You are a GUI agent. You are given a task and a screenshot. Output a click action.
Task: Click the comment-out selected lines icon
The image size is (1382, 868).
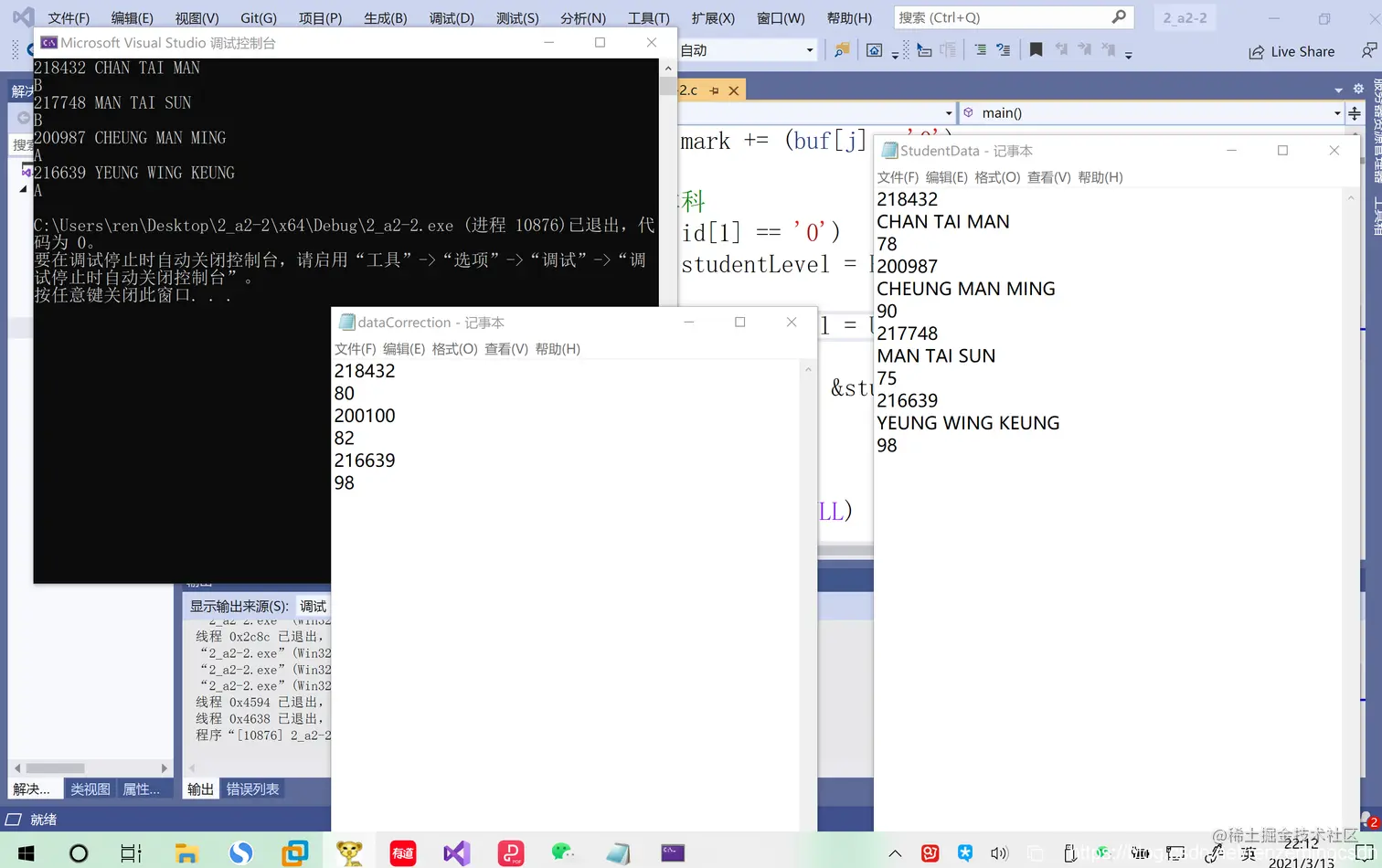tap(980, 50)
